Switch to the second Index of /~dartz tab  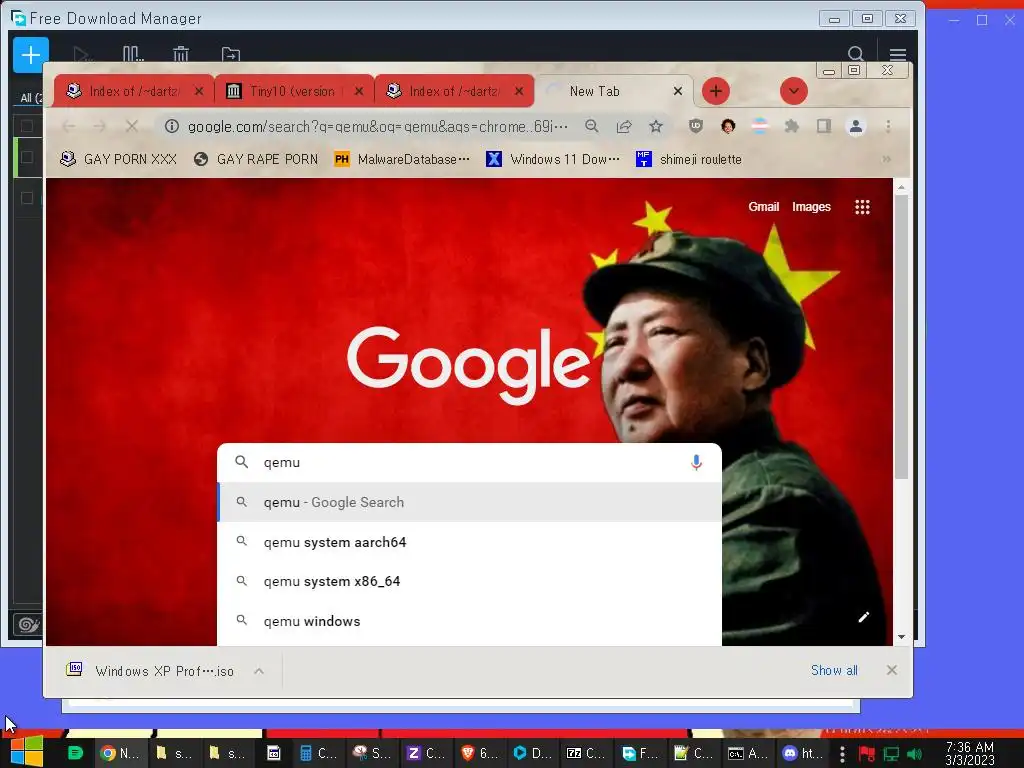coord(453,91)
